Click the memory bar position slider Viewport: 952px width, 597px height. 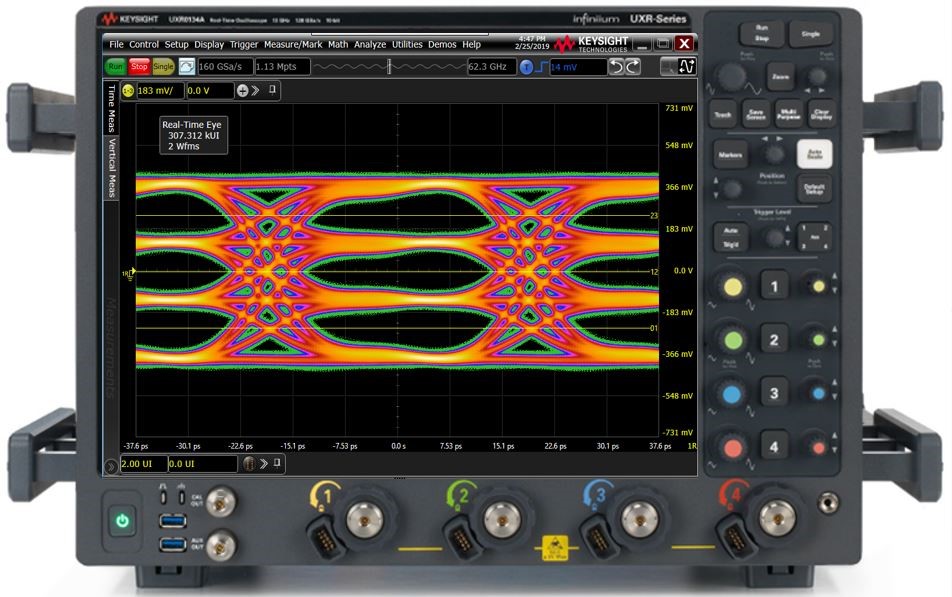click(x=388, y=67)
